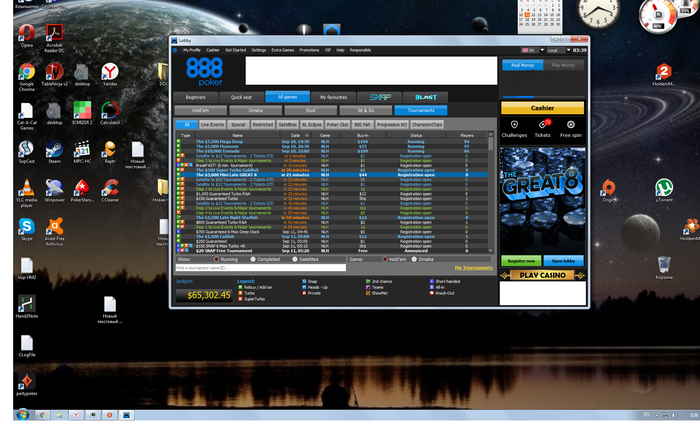
Task: Select the Sit & Go game type
Action: click(x=366, y=110)
